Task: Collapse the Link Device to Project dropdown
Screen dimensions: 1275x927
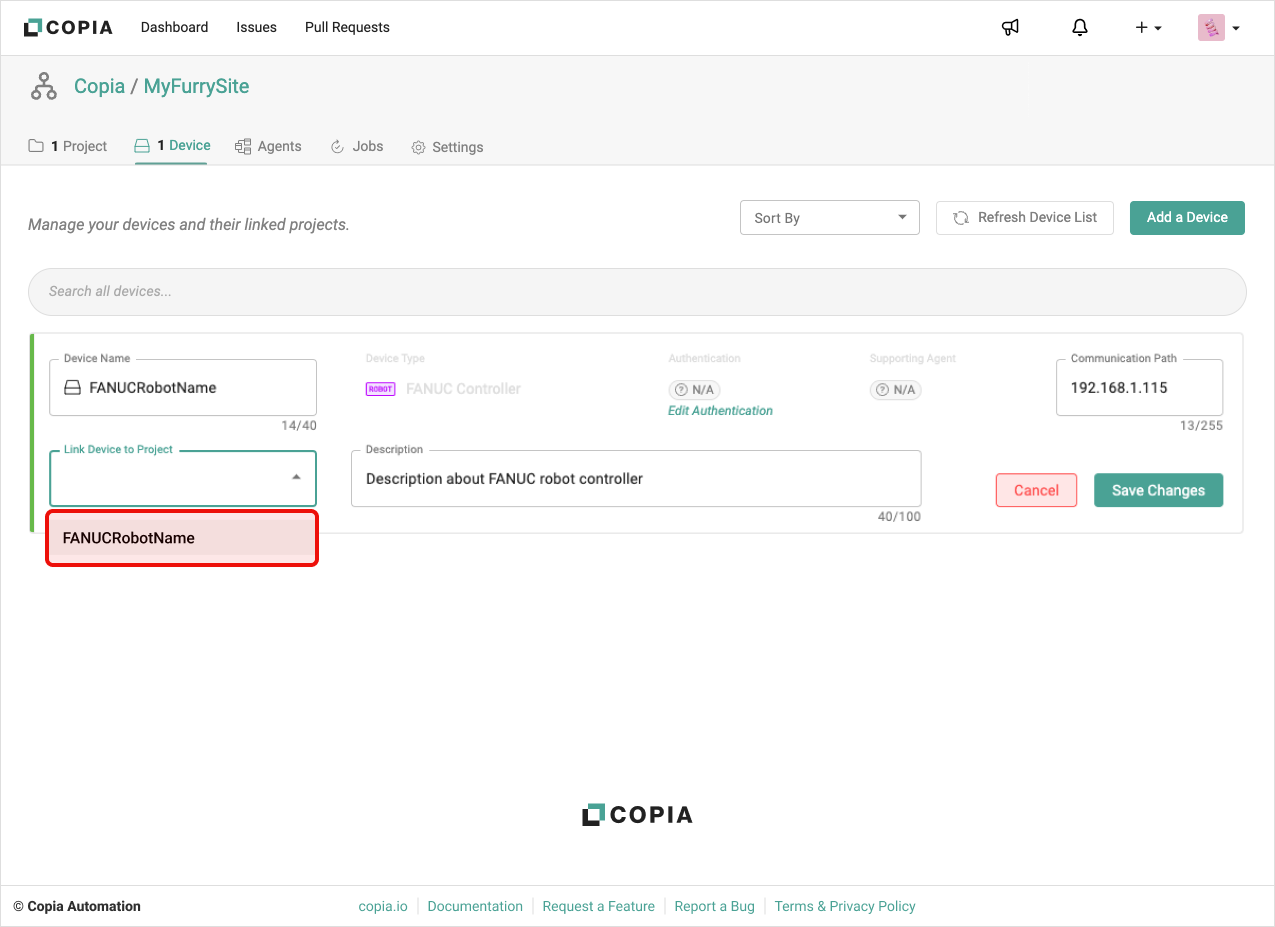Action: click(x=296, y=478)
